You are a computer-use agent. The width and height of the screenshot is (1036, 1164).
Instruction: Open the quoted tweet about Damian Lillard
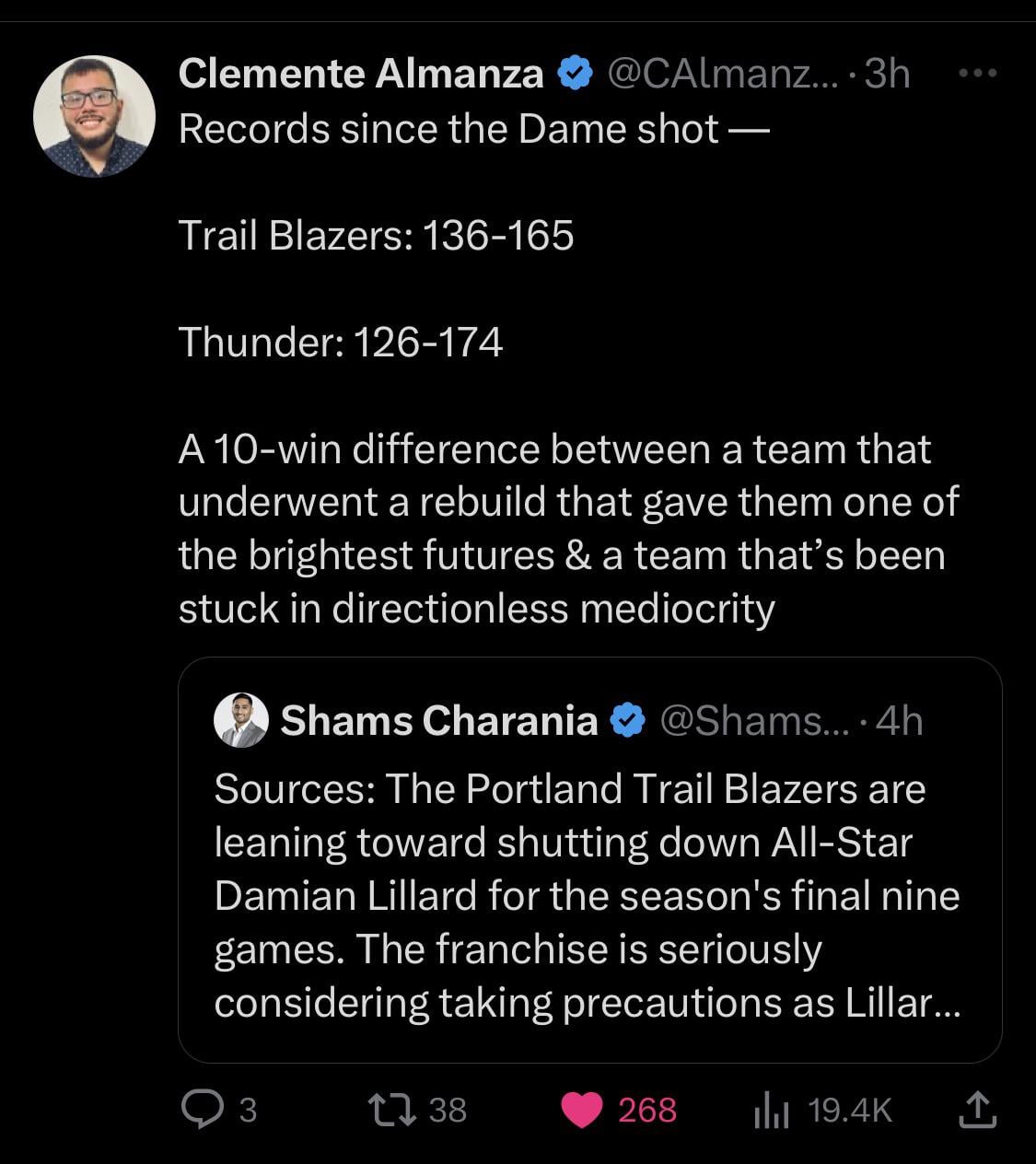(588, 895)
